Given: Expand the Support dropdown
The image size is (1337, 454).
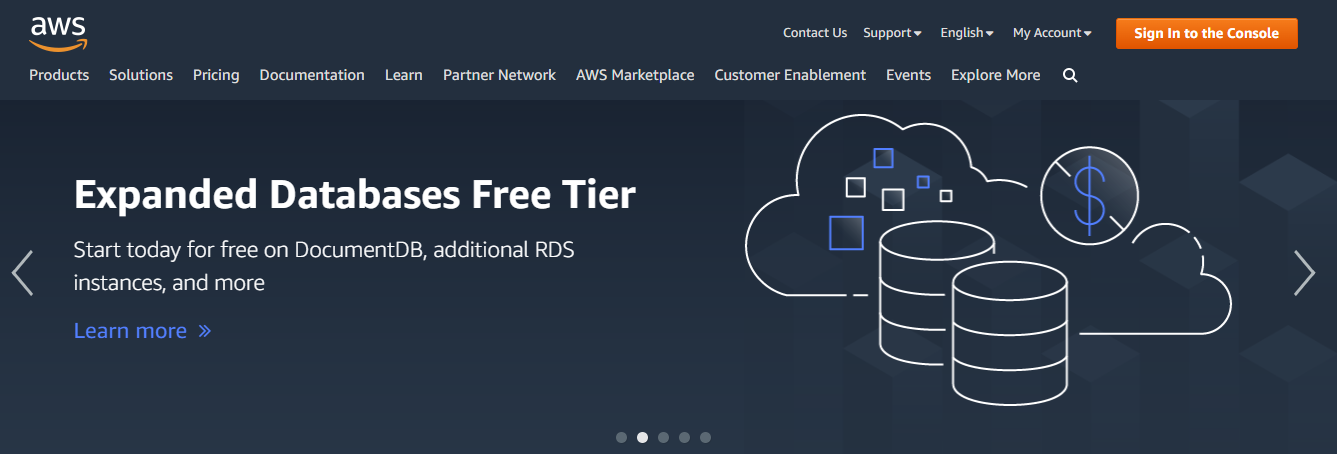Looking at the screenshot, I should click(x=892, y=33).
